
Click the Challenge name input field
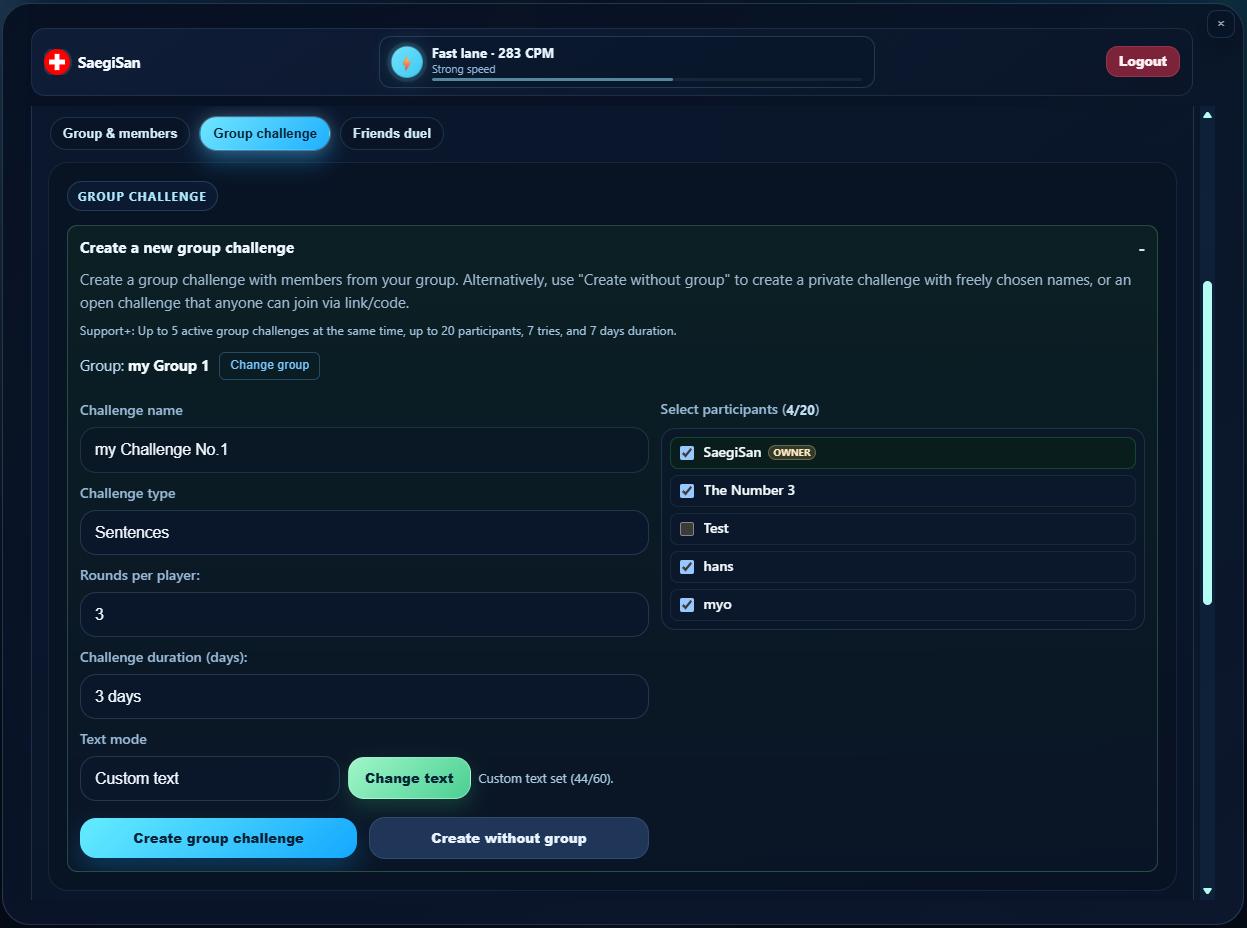[364, 450]
